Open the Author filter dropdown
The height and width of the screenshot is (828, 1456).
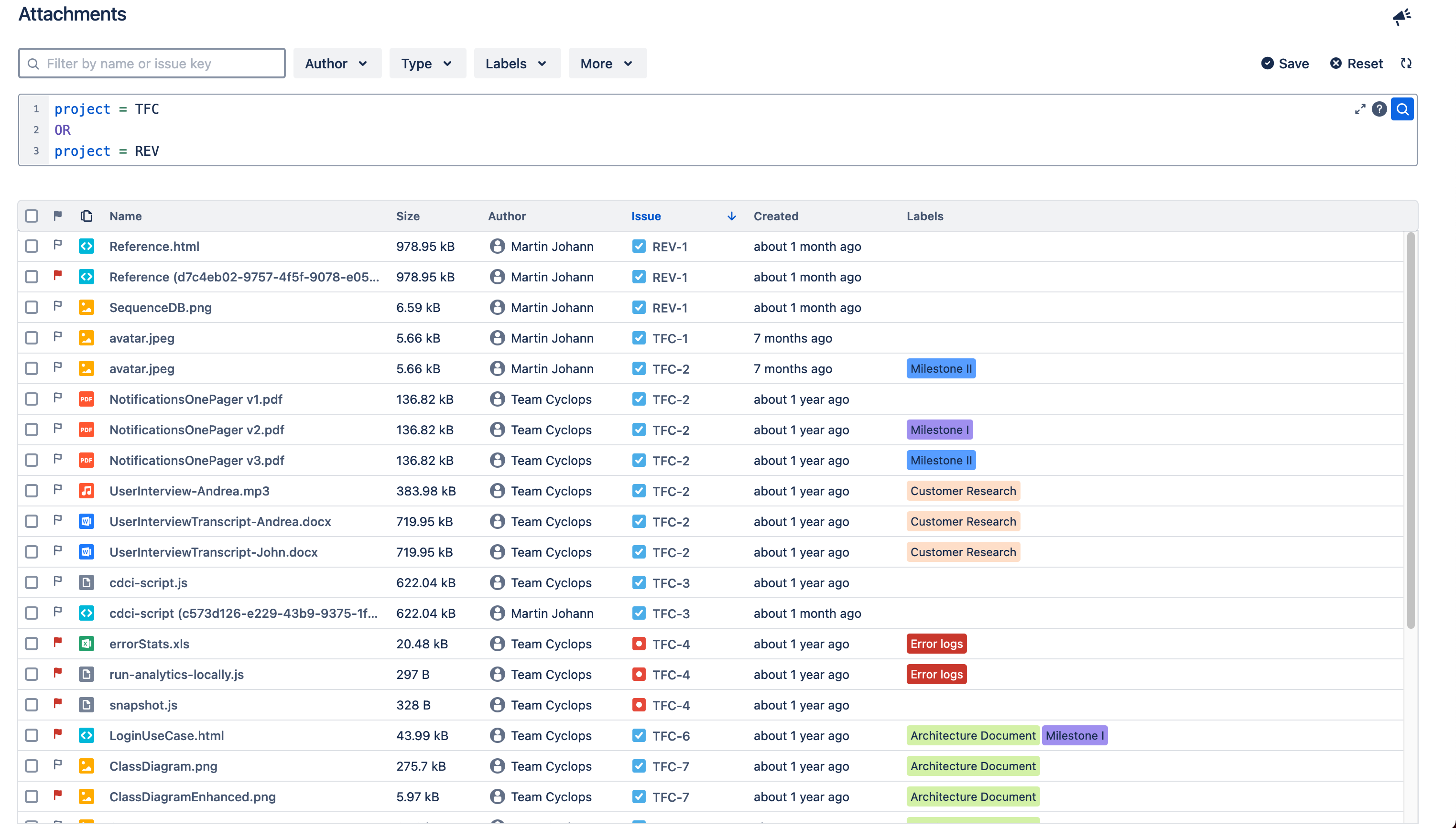coord(337,64)
